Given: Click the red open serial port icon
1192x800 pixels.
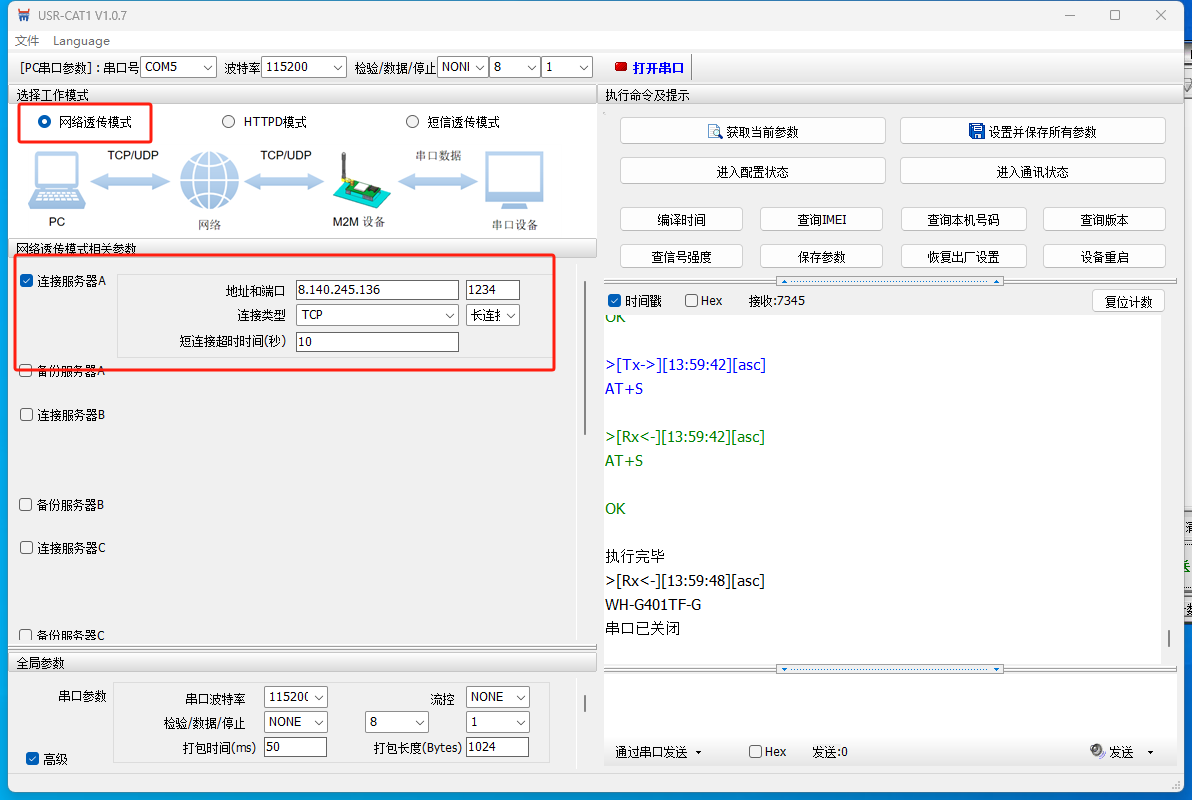Looking at the screenshot, I should tap(621, 67).
